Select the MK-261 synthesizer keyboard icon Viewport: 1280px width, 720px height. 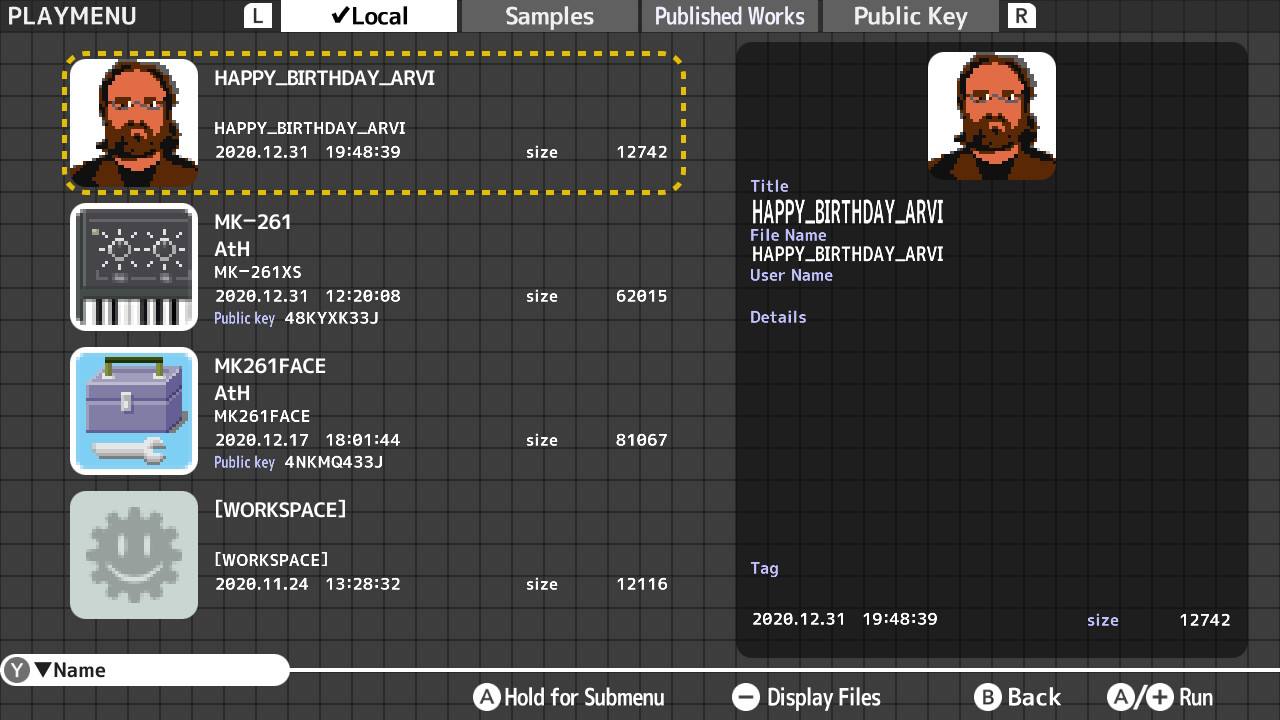click(x=134, y=267)
